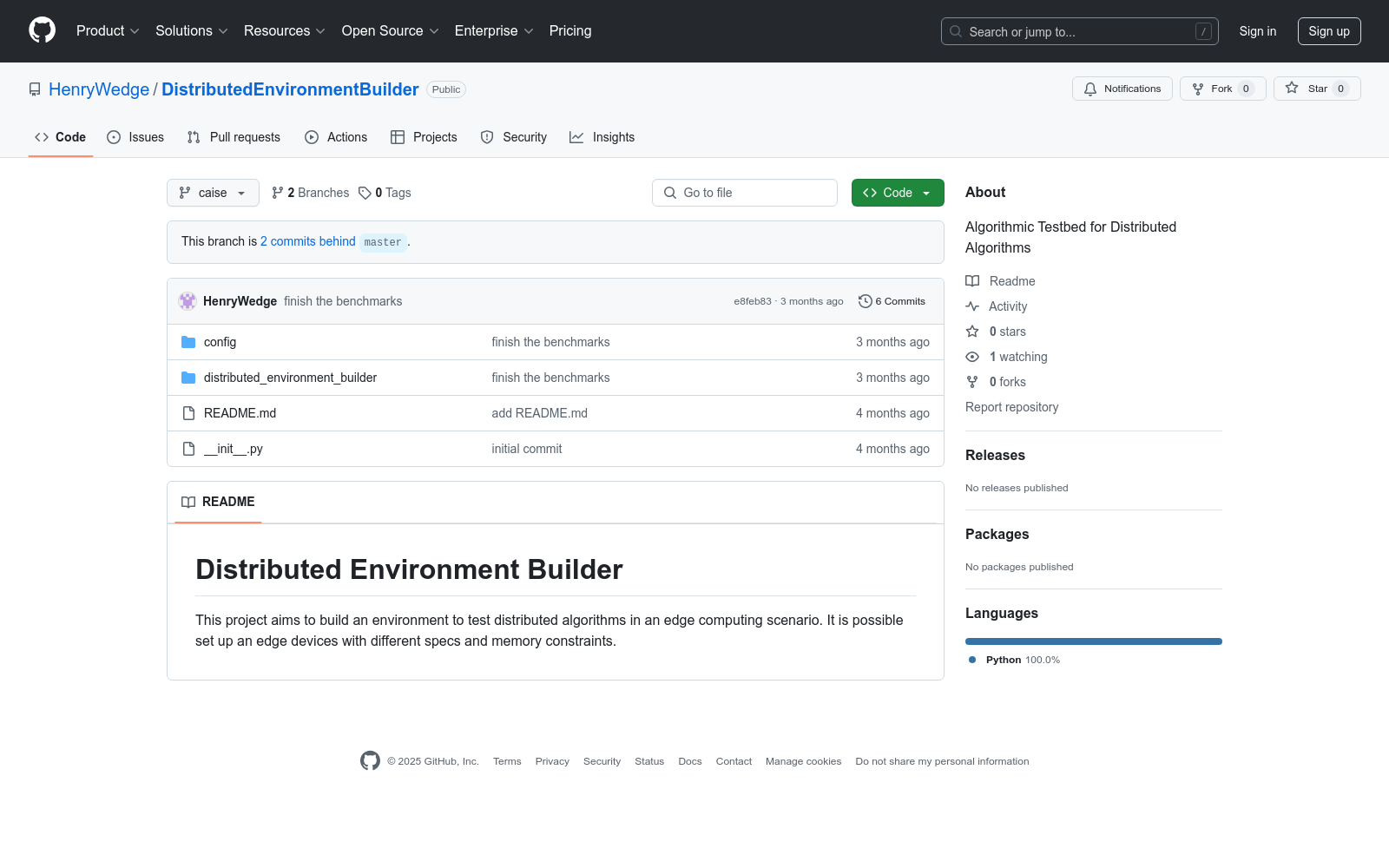Click the Notifications button
Image resolution: width=1389 pixels, height=868 pixels.
[1122, 89]
